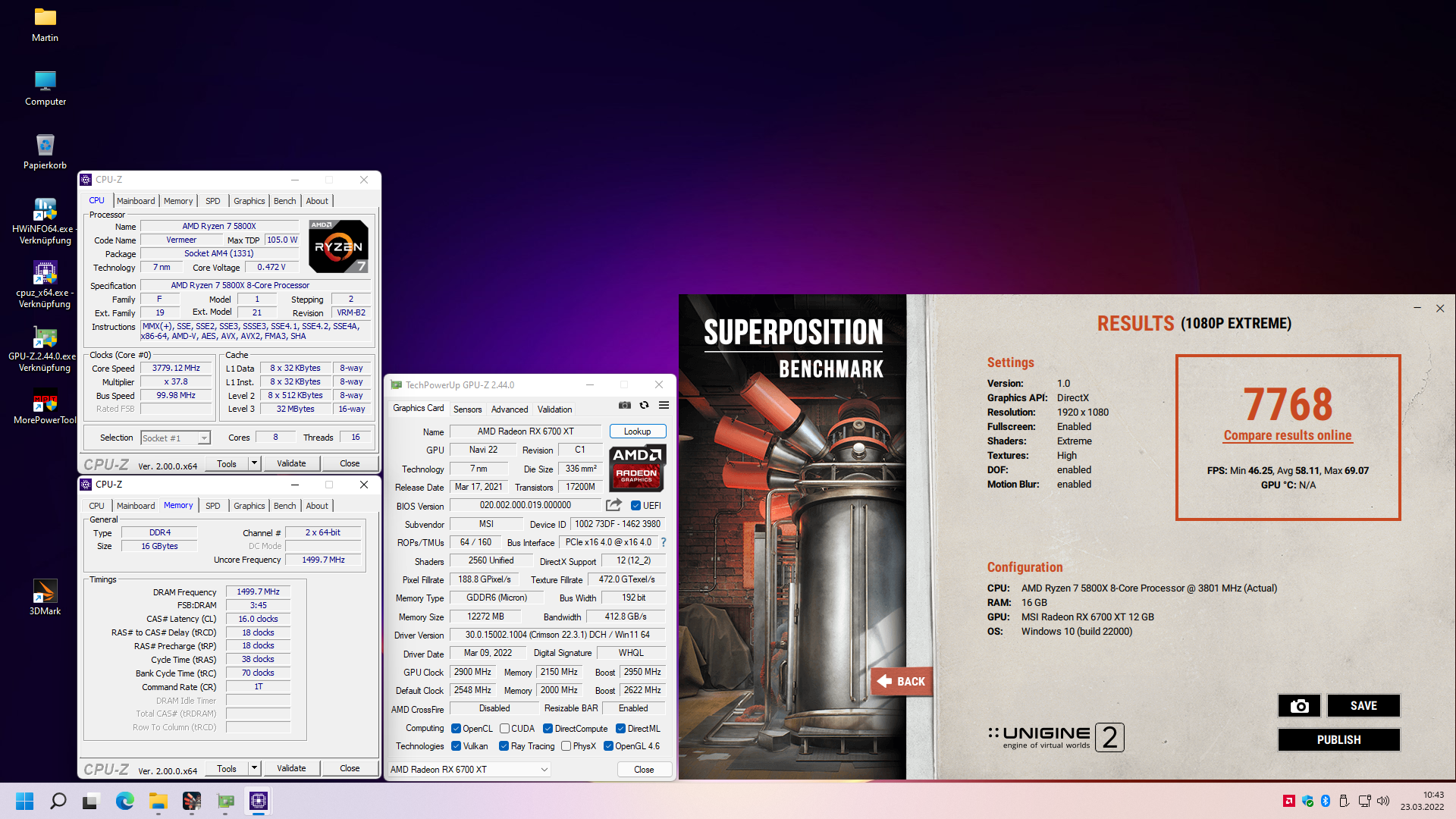Expand Tools dropdown arrow in lower CPU-Z
The image size is (1456, 819).
(x=254, y=768)
